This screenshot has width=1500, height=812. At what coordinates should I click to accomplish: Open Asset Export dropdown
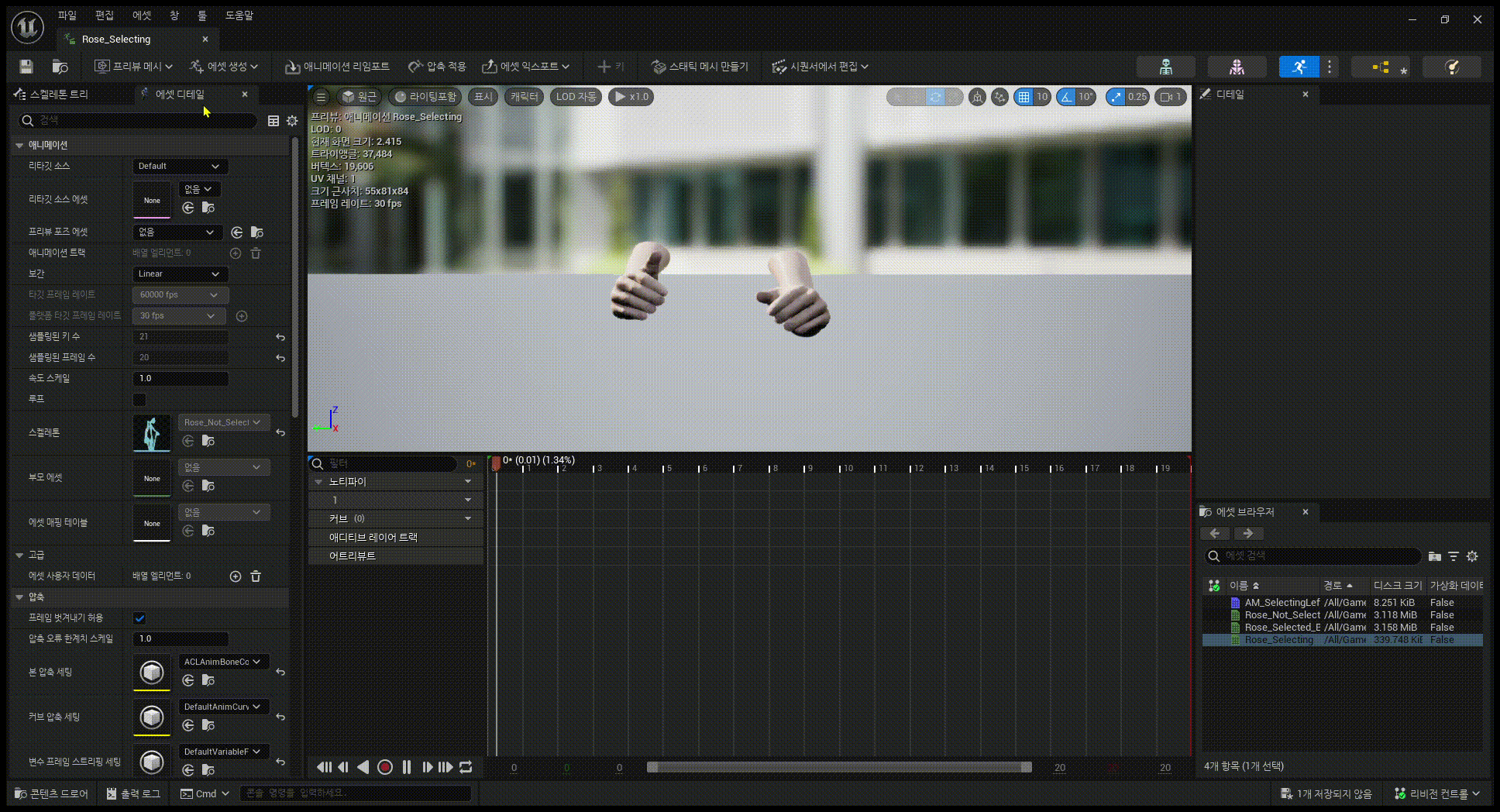pos(525,67)
